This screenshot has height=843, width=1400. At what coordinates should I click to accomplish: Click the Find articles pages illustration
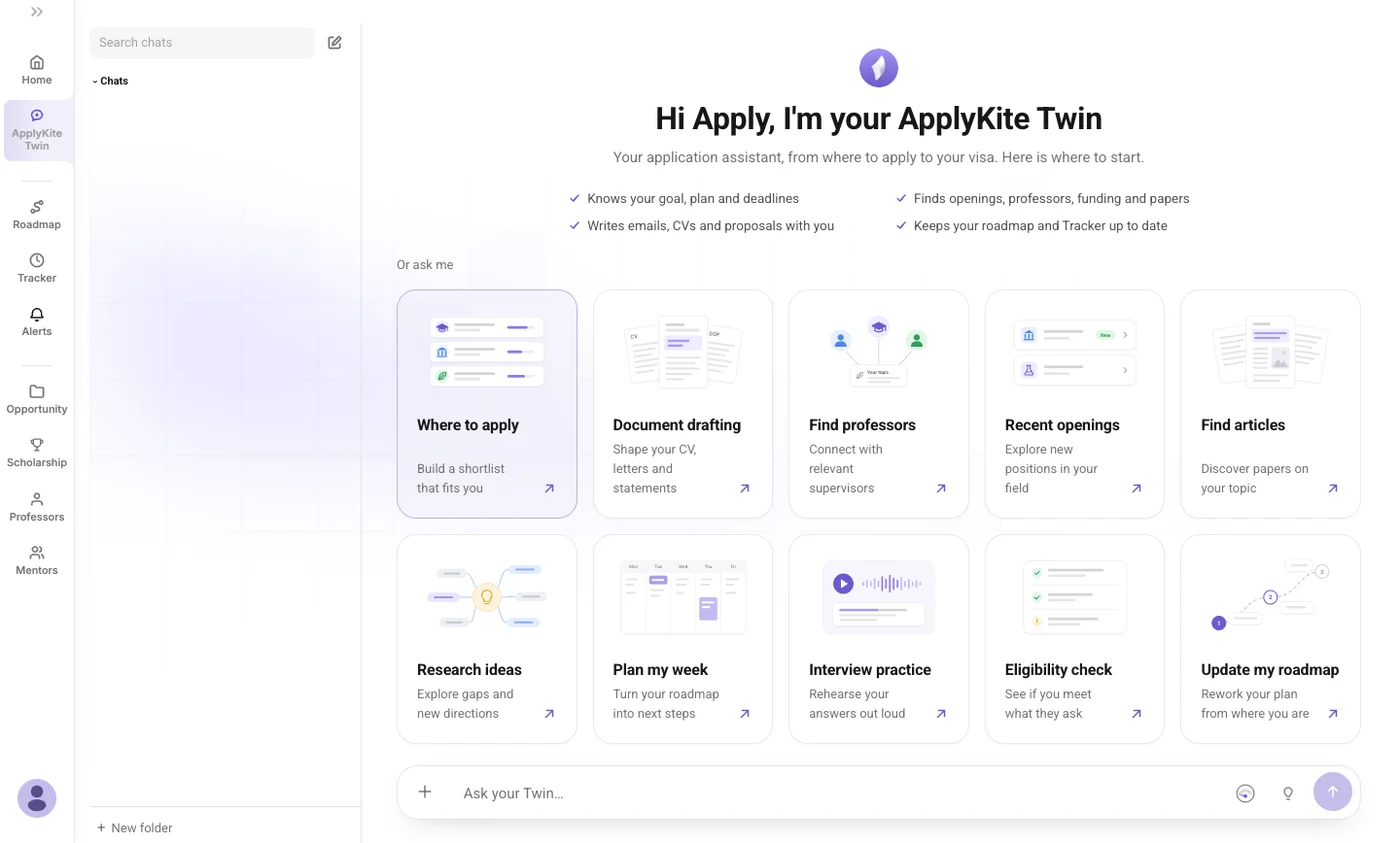pyautogui.click(x=1271, y=352)
